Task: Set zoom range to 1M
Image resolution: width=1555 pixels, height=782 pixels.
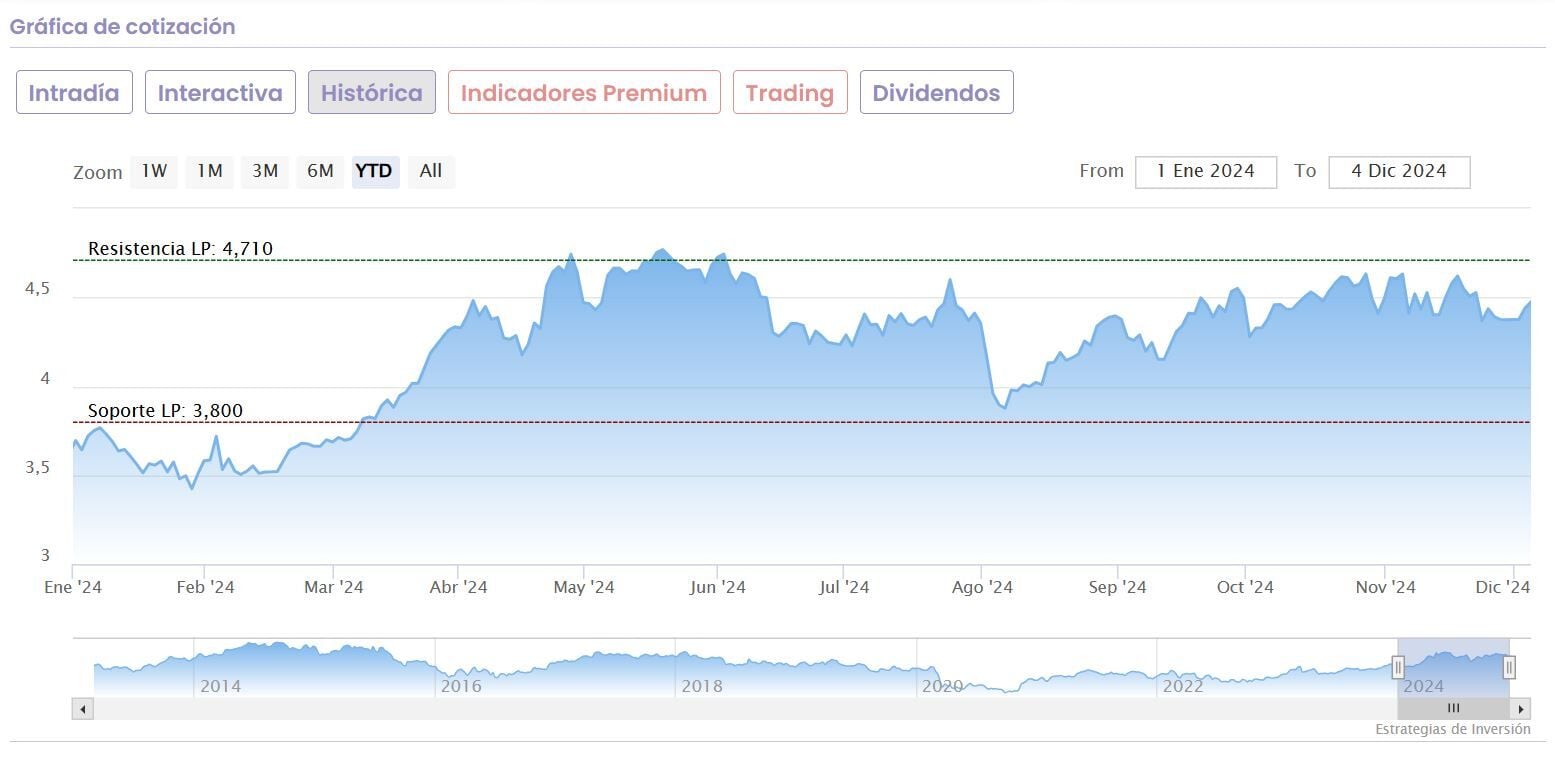Action: point(209,171)
